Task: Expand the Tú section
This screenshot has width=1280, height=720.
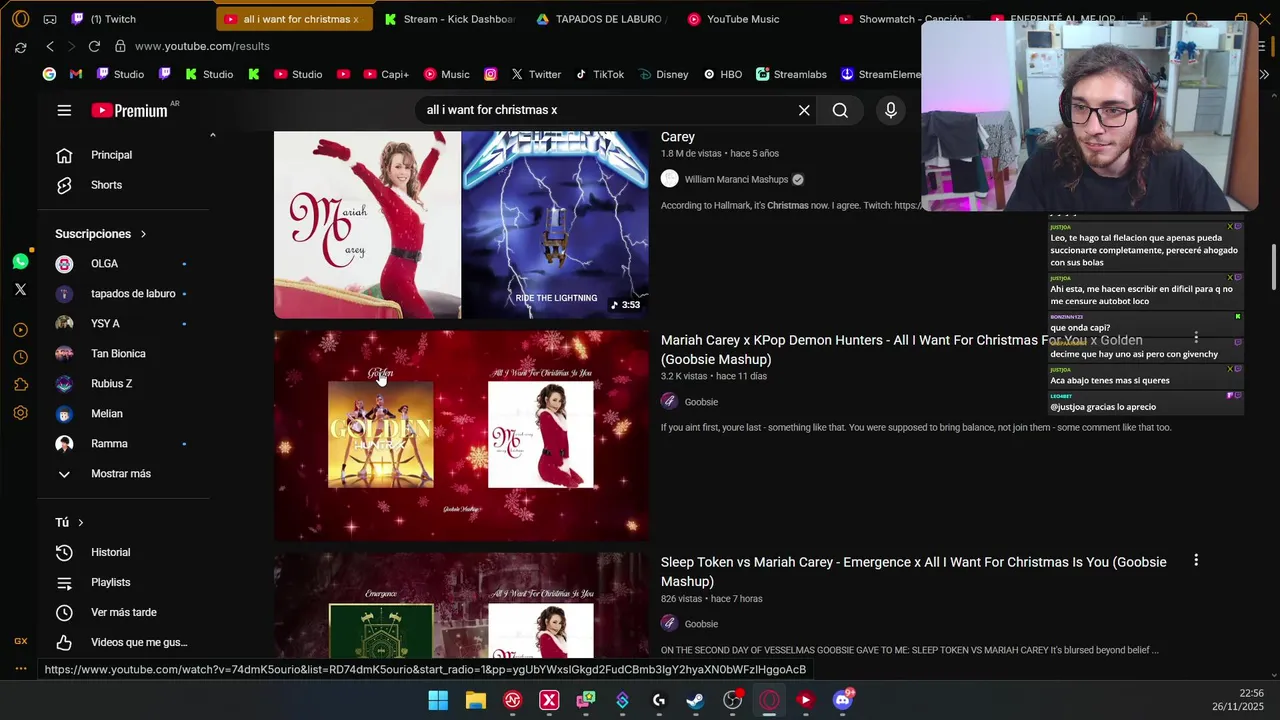Action: [x=70, y=522]
